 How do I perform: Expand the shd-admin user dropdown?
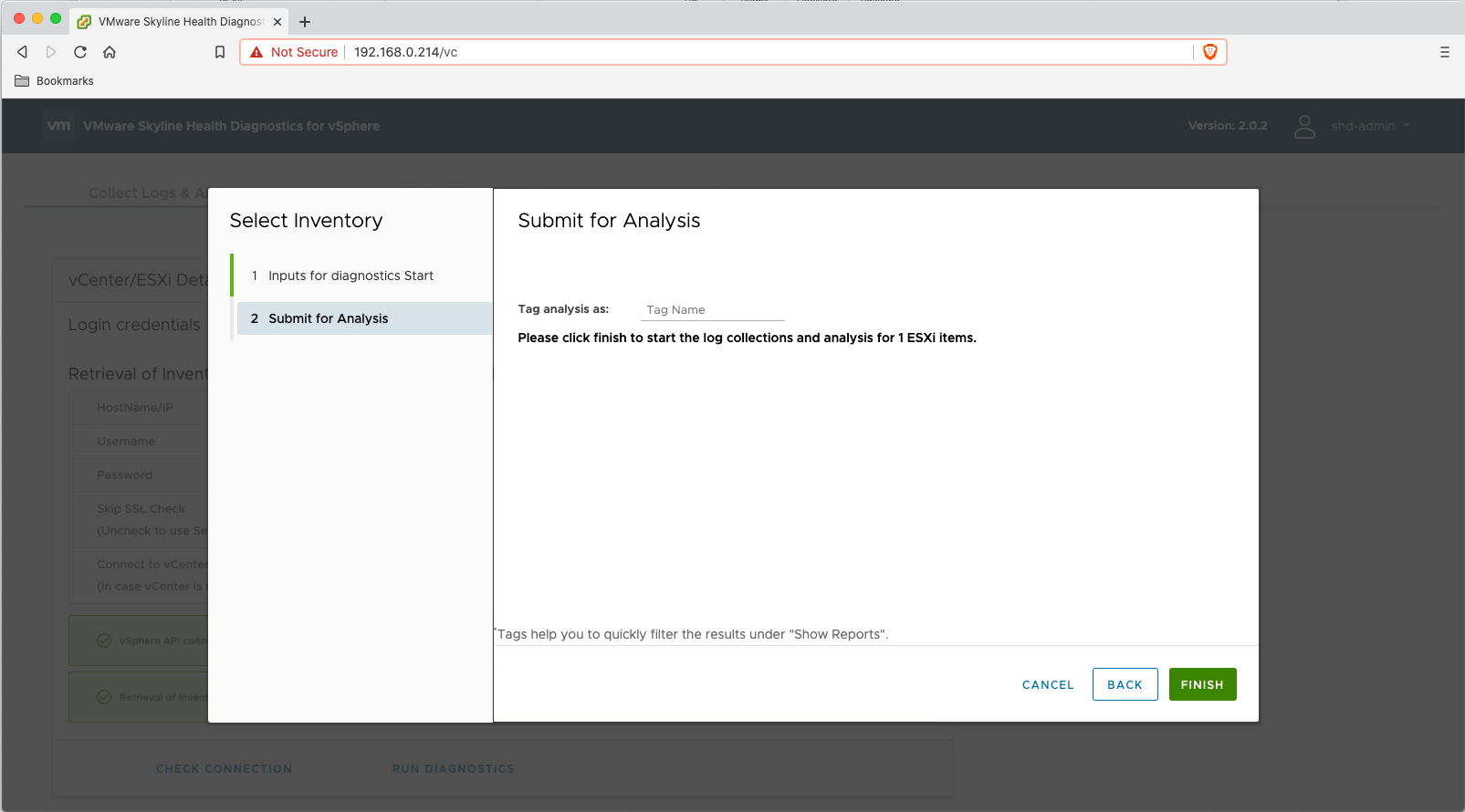point(1370,126)
